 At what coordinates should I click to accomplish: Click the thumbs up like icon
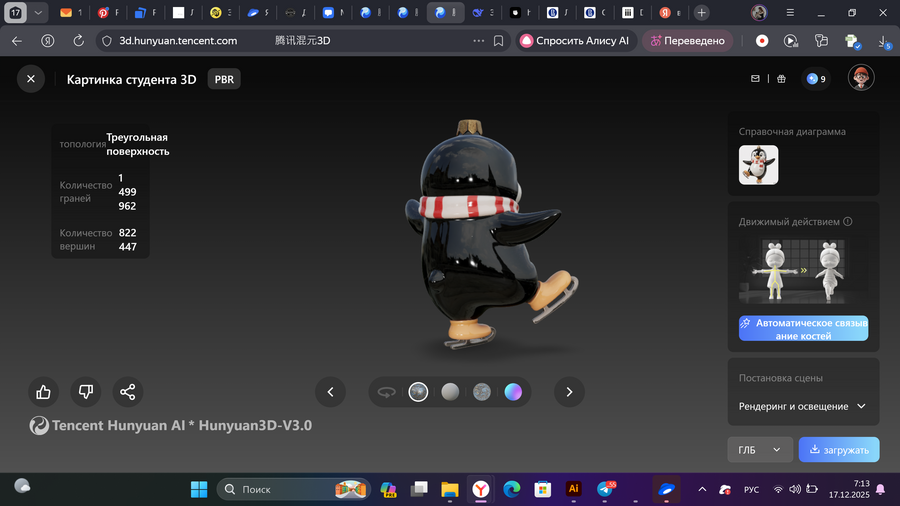point(44,392)
